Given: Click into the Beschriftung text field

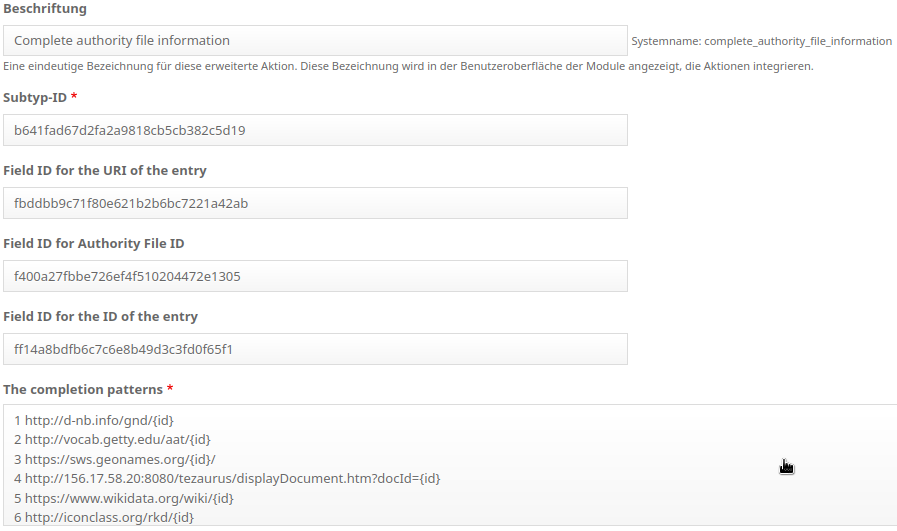Looking at the screenshot, I should [315, 41].
